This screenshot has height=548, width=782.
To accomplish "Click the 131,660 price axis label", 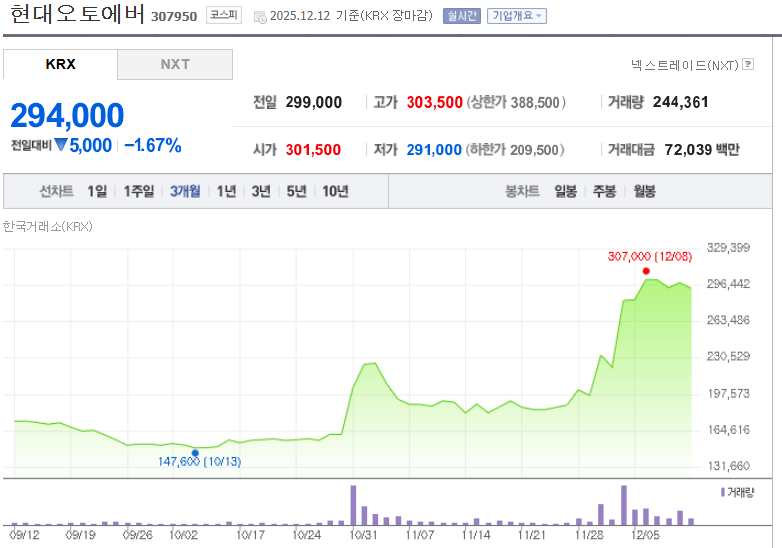I will [728, 466].
